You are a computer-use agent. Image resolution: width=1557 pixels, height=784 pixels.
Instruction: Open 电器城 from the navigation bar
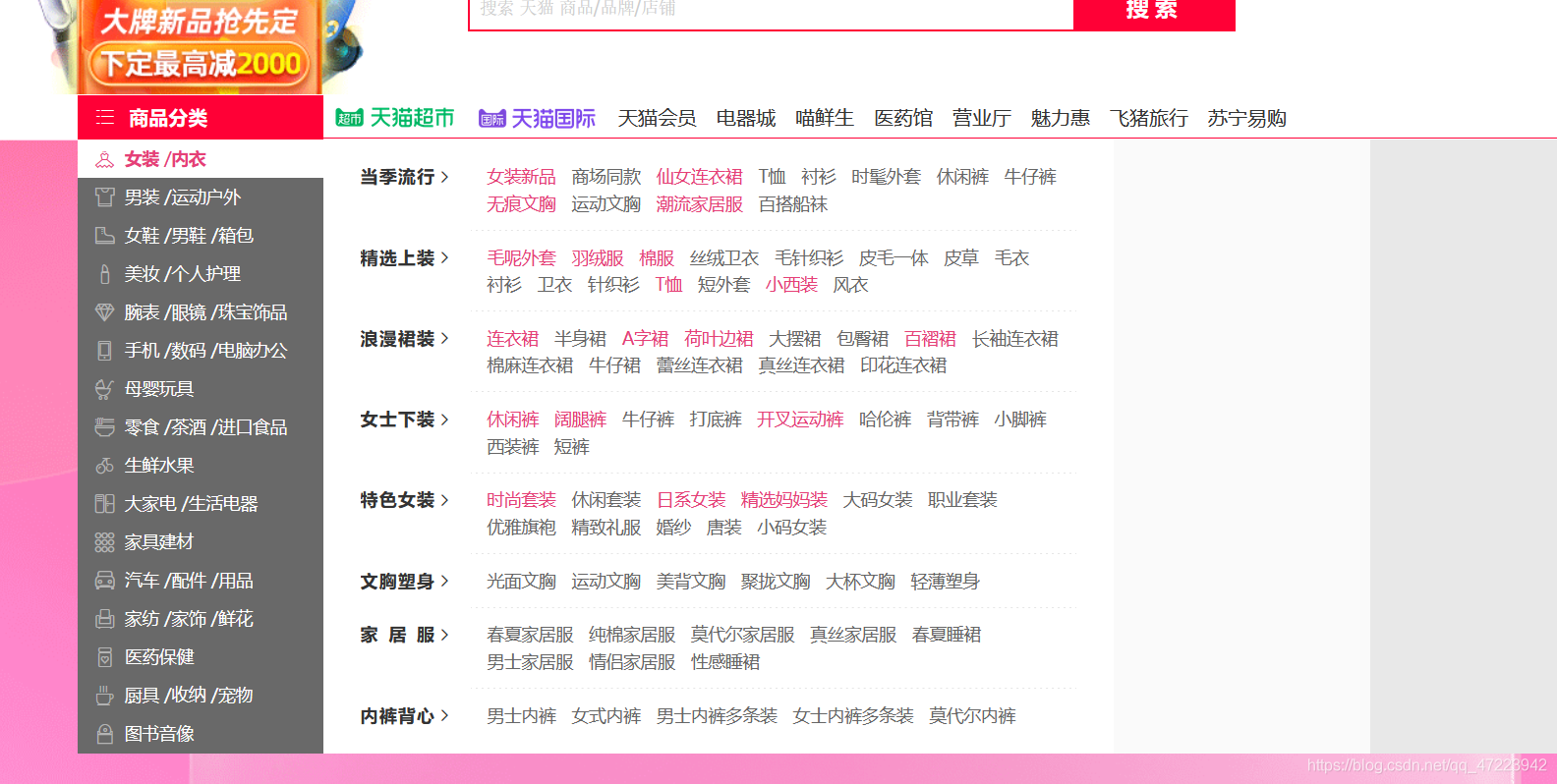746,119
